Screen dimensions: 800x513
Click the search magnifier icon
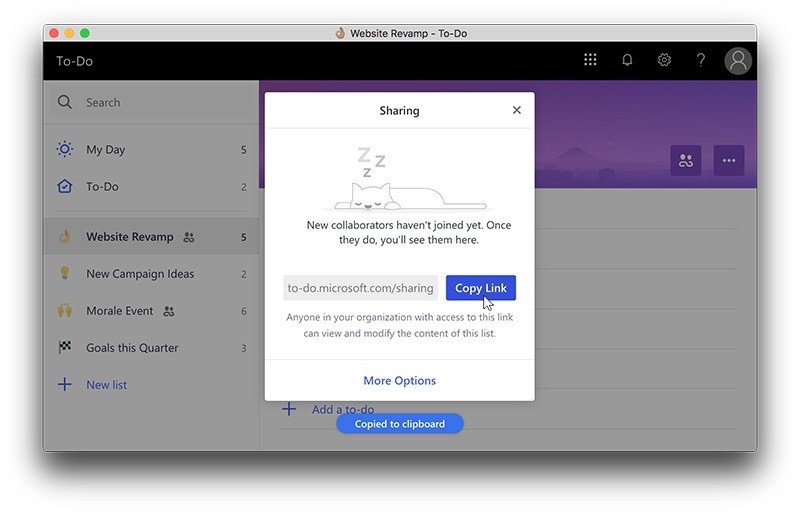point(65,102)
